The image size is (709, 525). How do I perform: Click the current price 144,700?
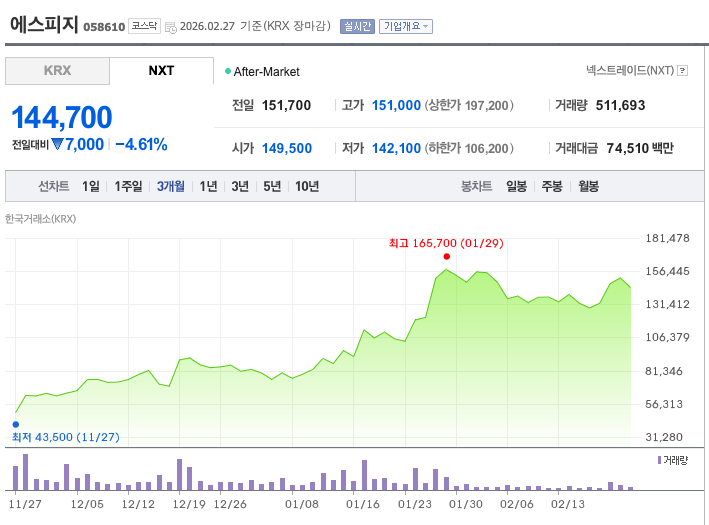(61, 117)
